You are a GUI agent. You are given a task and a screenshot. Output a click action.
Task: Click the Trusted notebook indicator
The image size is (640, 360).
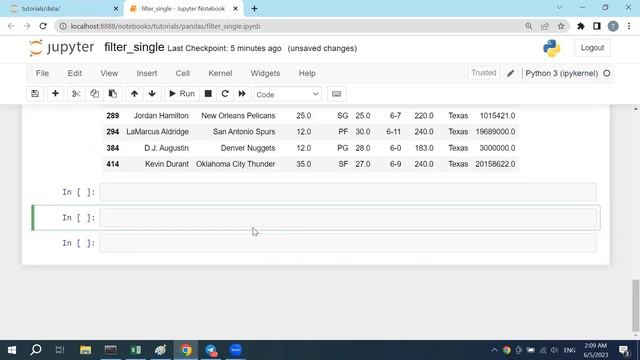coord(484,73)
